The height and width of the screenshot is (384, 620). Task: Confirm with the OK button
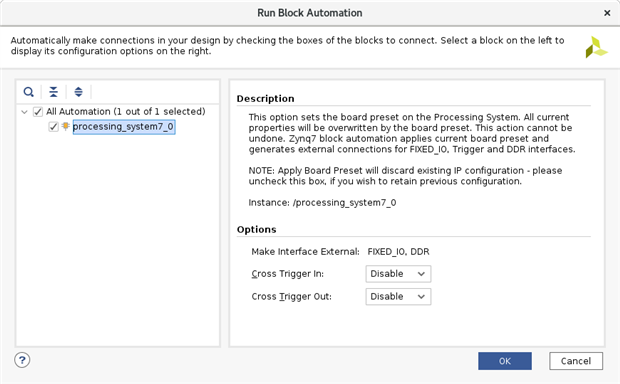[x=505, y=361]
